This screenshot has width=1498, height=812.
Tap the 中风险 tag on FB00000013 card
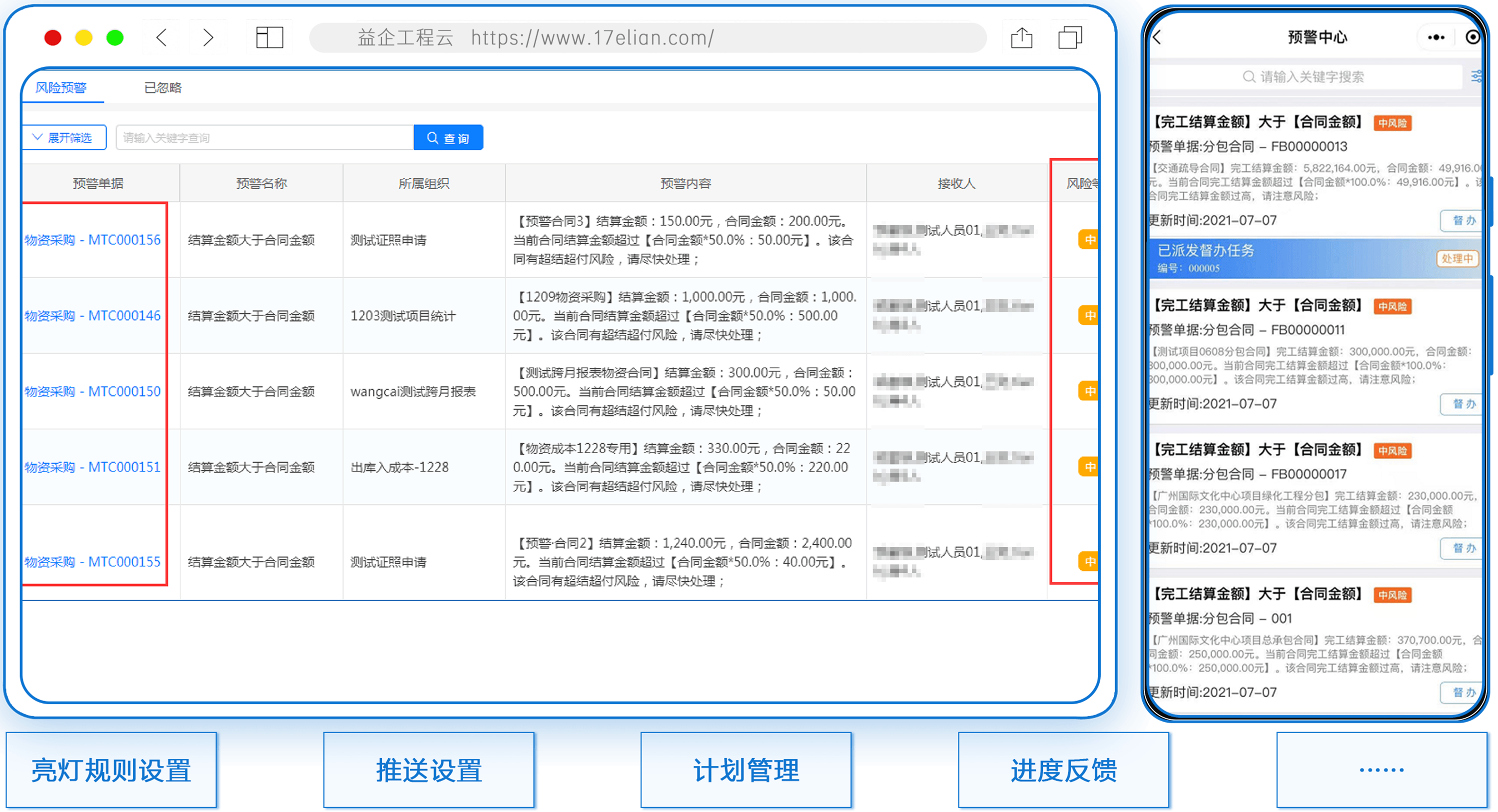(x=1392, y=123)
